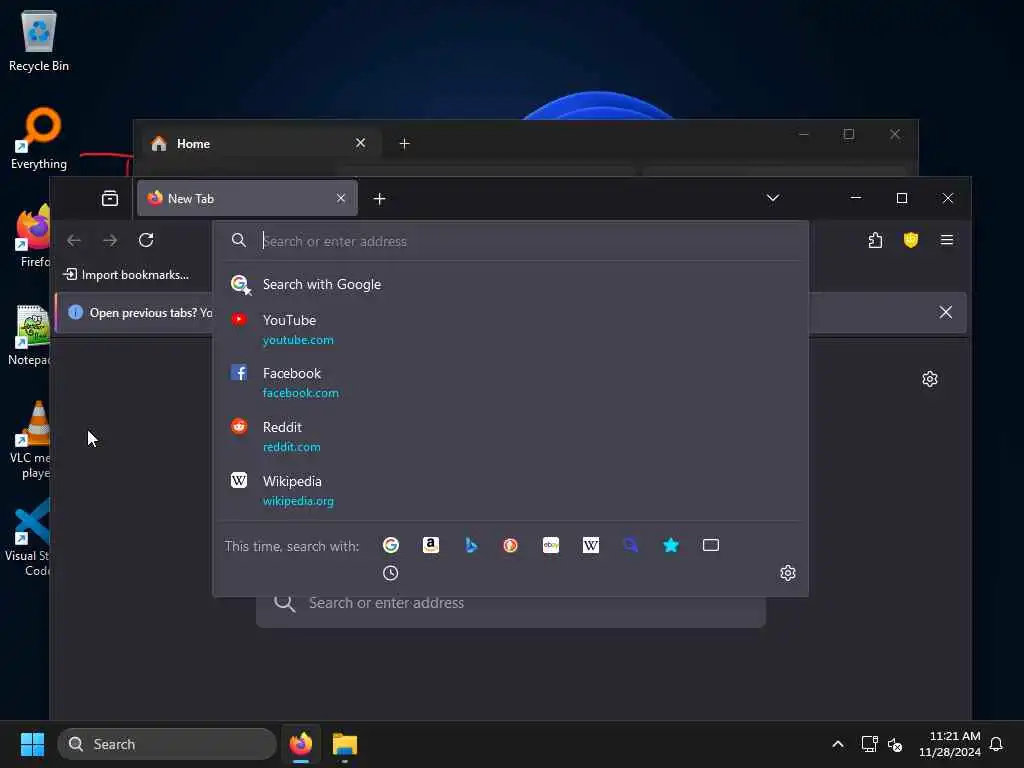Search this time with DuckDuckGo

click(511, 545)
